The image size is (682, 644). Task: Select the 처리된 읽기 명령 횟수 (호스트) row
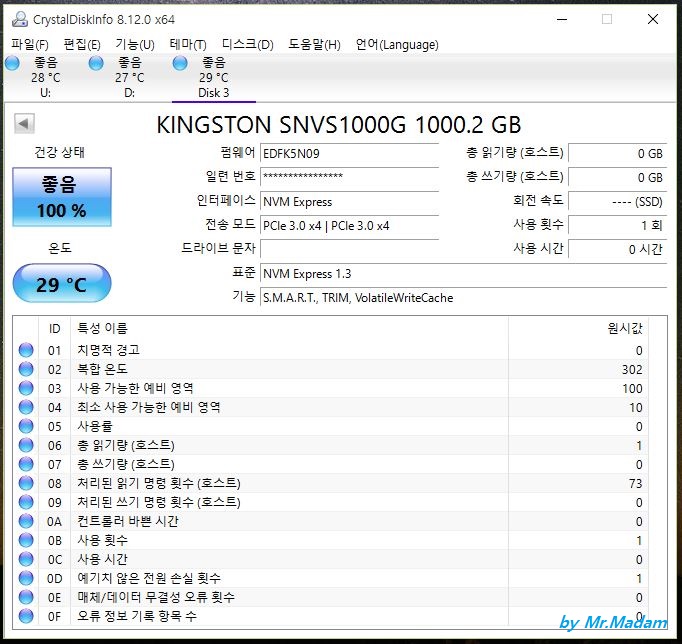pyautogui.click(x=331, y=483)
